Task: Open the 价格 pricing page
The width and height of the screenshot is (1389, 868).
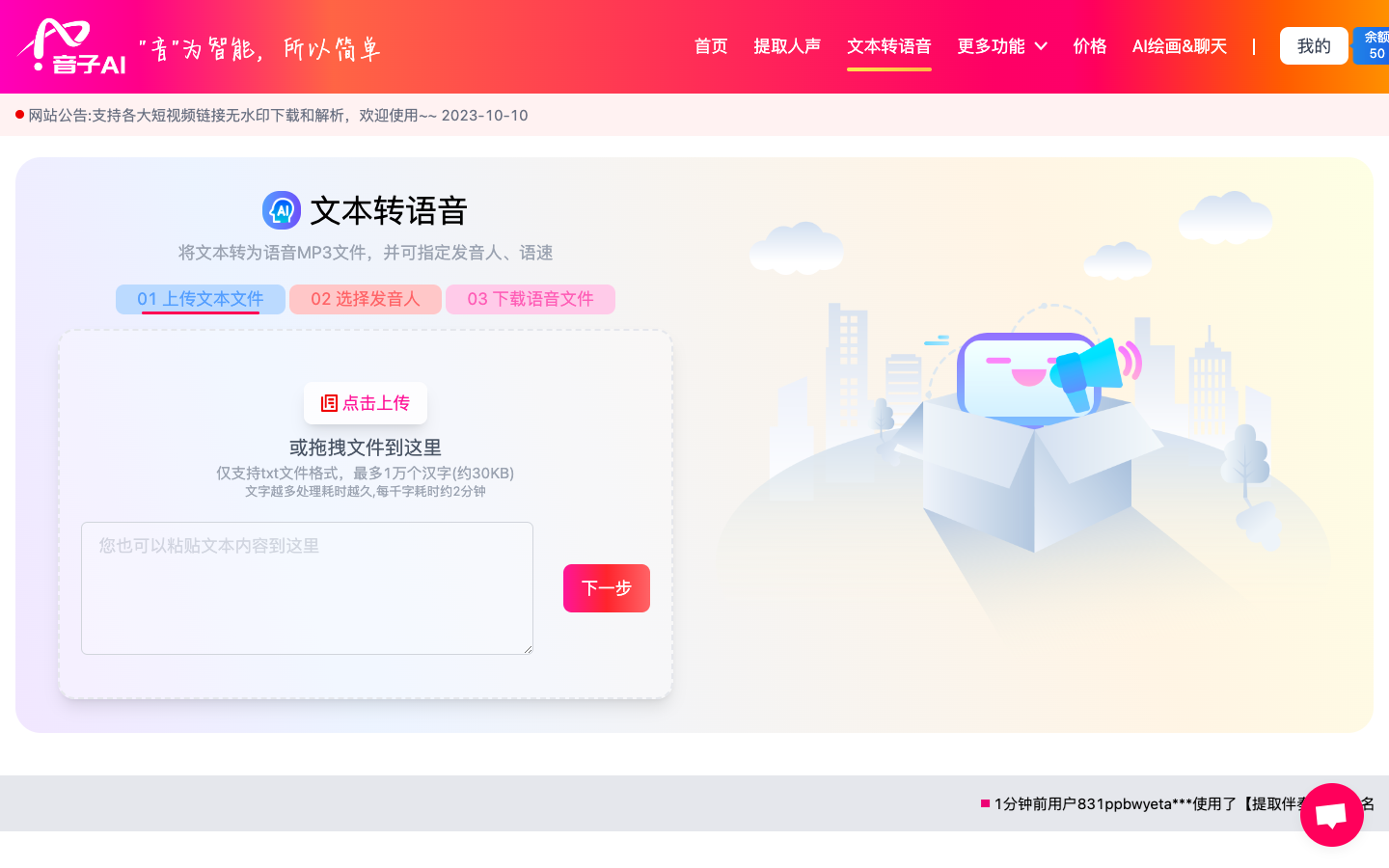Action: point(1090,46)
